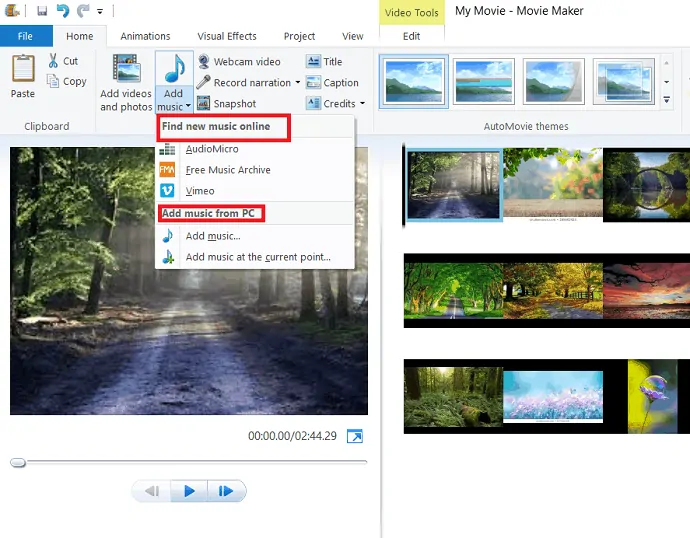Image resolution: width=690 pixels, height=538 pixels.
Task: Click the 00:00.00/02:44.29 timecode text
Action: click(x=292, y=436)
